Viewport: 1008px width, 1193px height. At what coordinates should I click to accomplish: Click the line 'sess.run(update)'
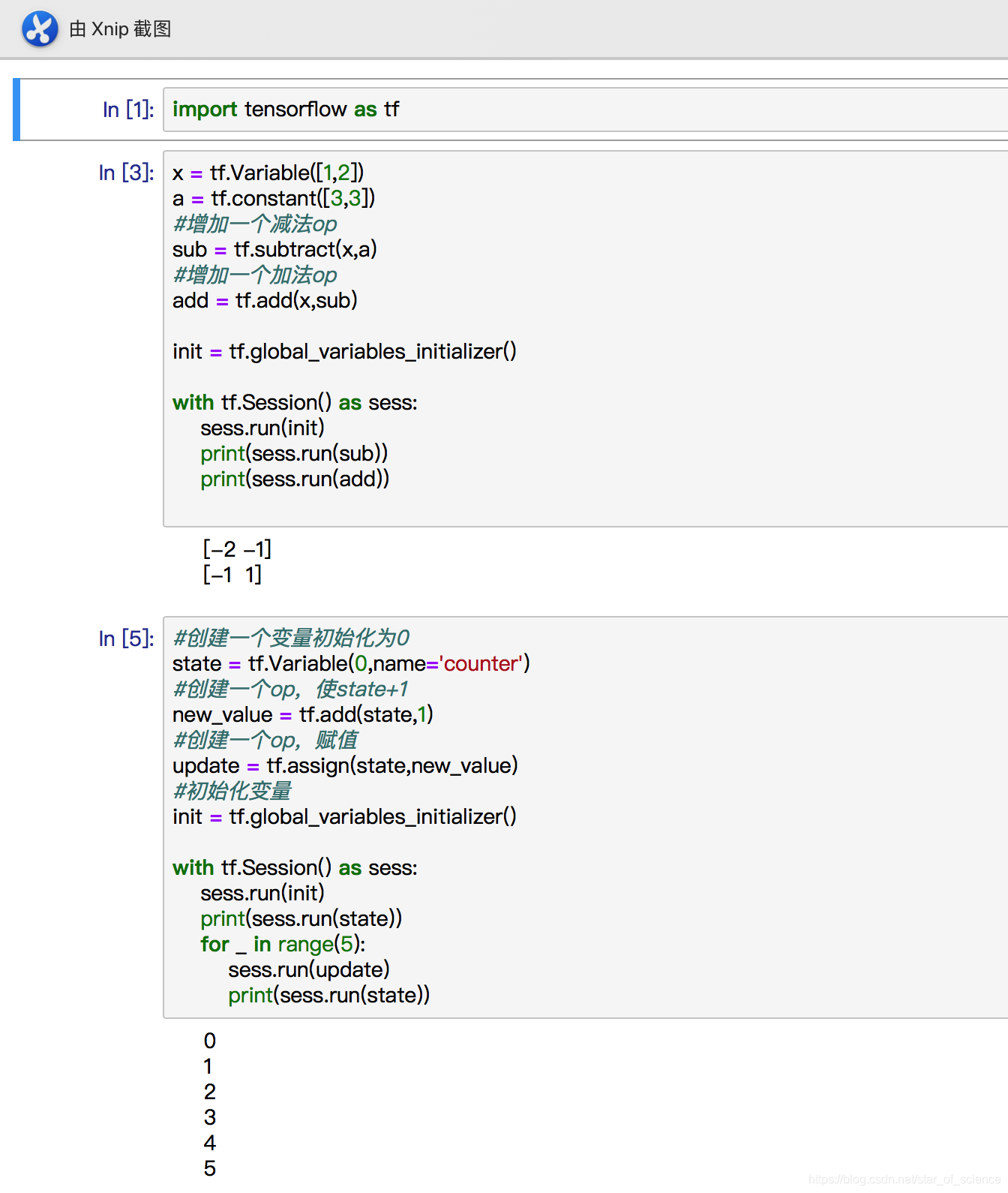(309, 969)
